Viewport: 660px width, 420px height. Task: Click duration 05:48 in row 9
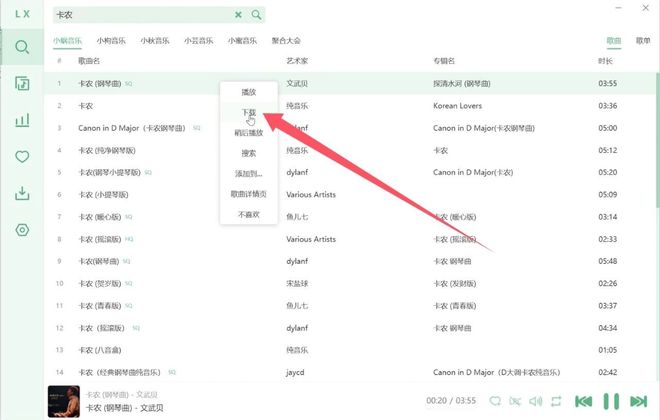coord(607,261)
